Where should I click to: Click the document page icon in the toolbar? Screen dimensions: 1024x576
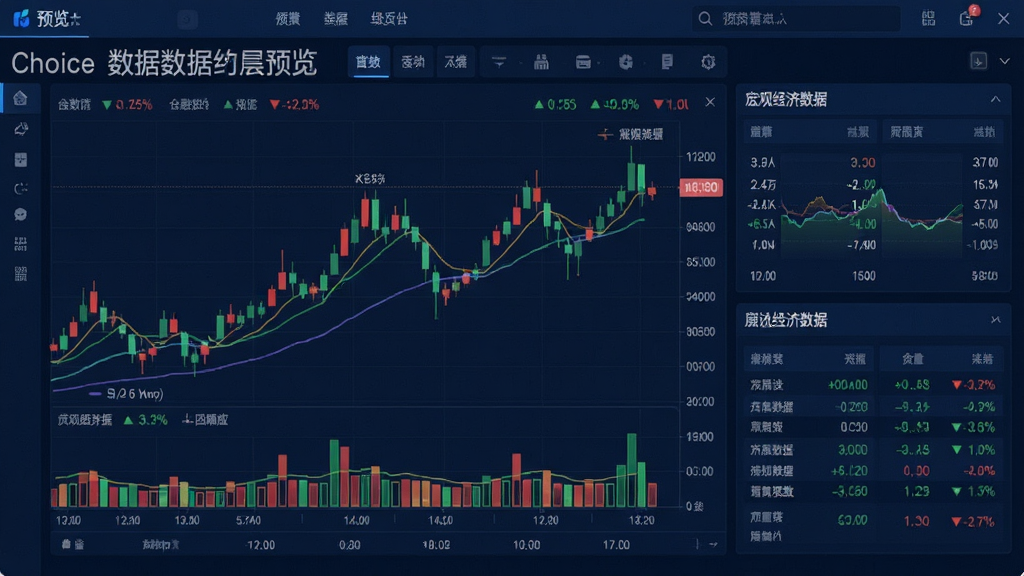click(667, 62)
